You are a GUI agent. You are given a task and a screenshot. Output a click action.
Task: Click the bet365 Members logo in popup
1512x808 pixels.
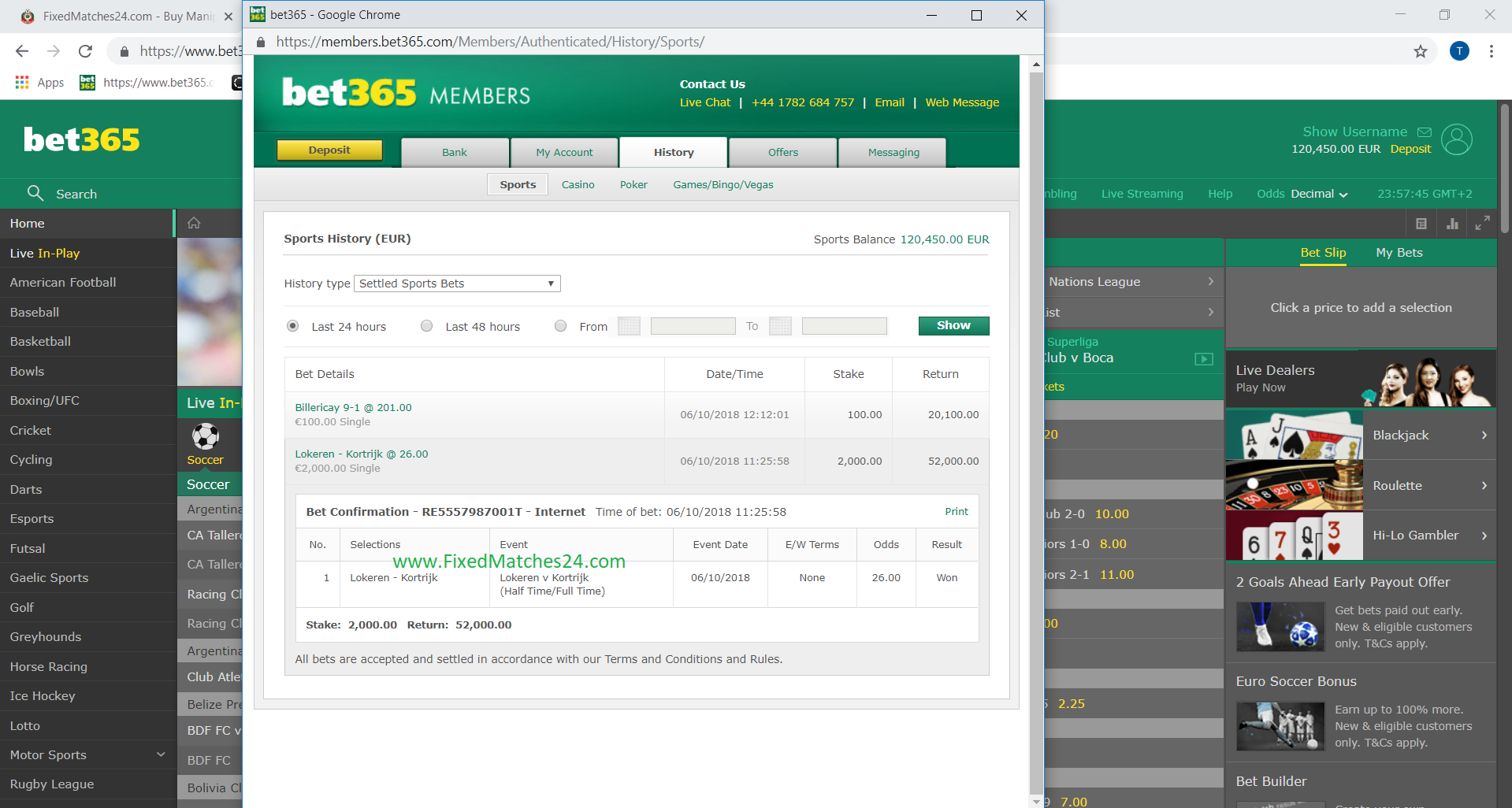[x=407, y=93]
